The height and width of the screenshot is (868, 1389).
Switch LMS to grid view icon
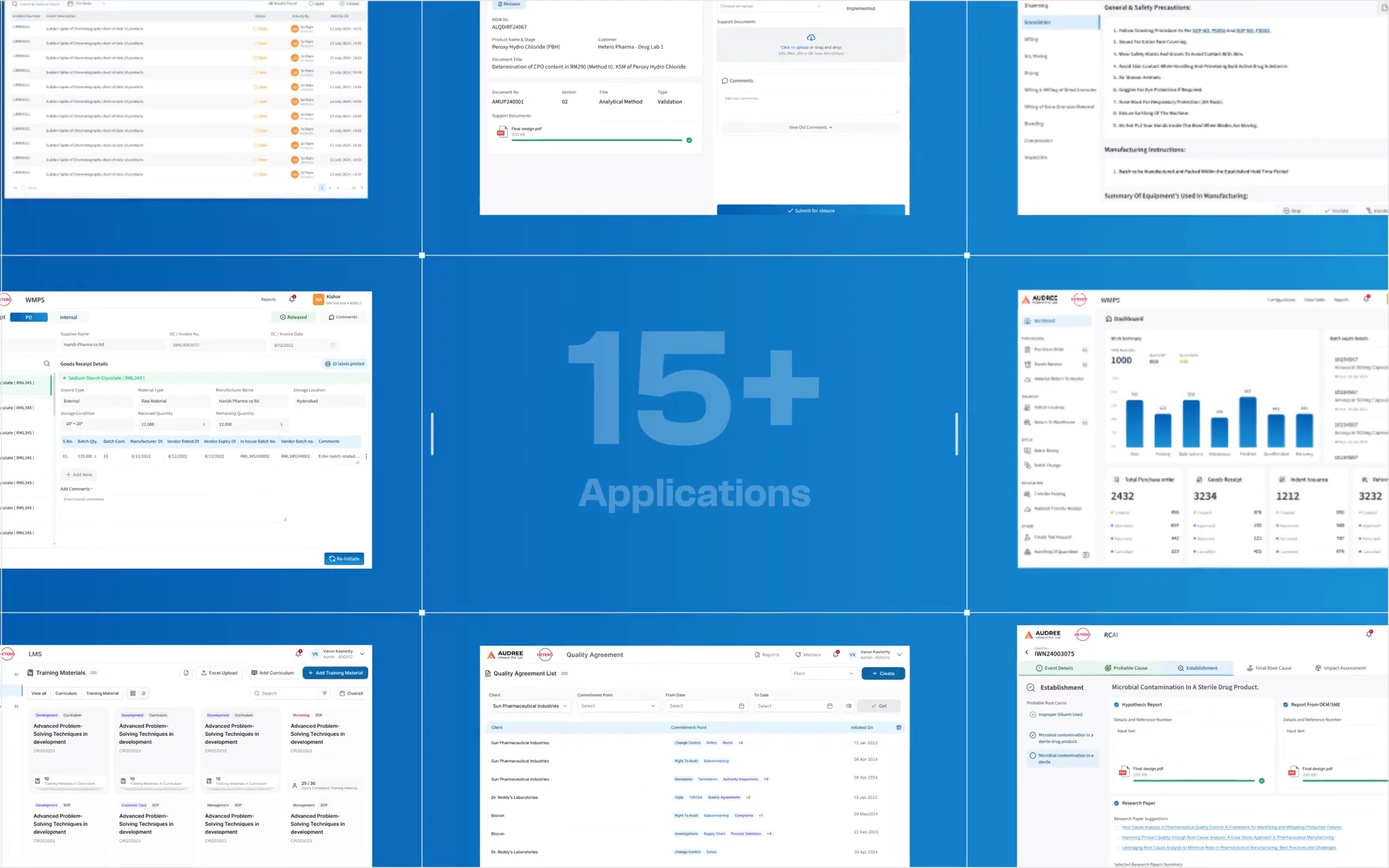[x=133, y=693]
